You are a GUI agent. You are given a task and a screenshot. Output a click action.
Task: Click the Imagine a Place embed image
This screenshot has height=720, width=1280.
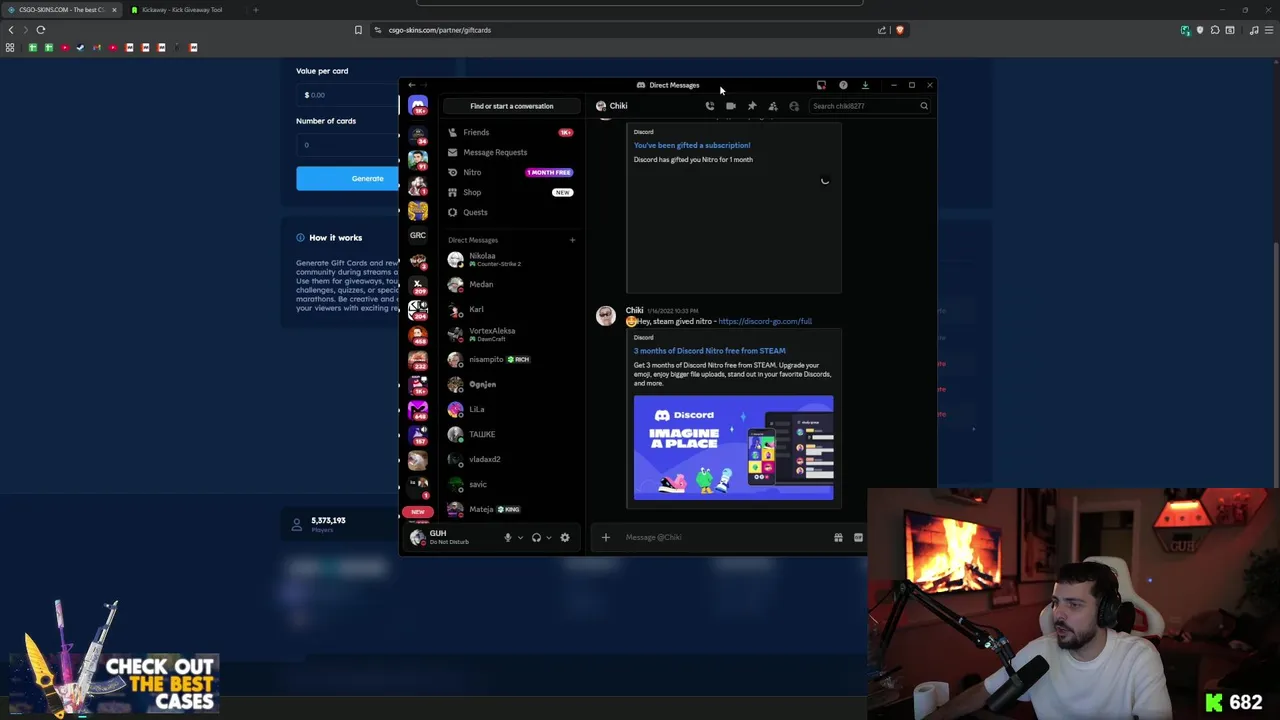pyautogui.click(x=733, y=447)
